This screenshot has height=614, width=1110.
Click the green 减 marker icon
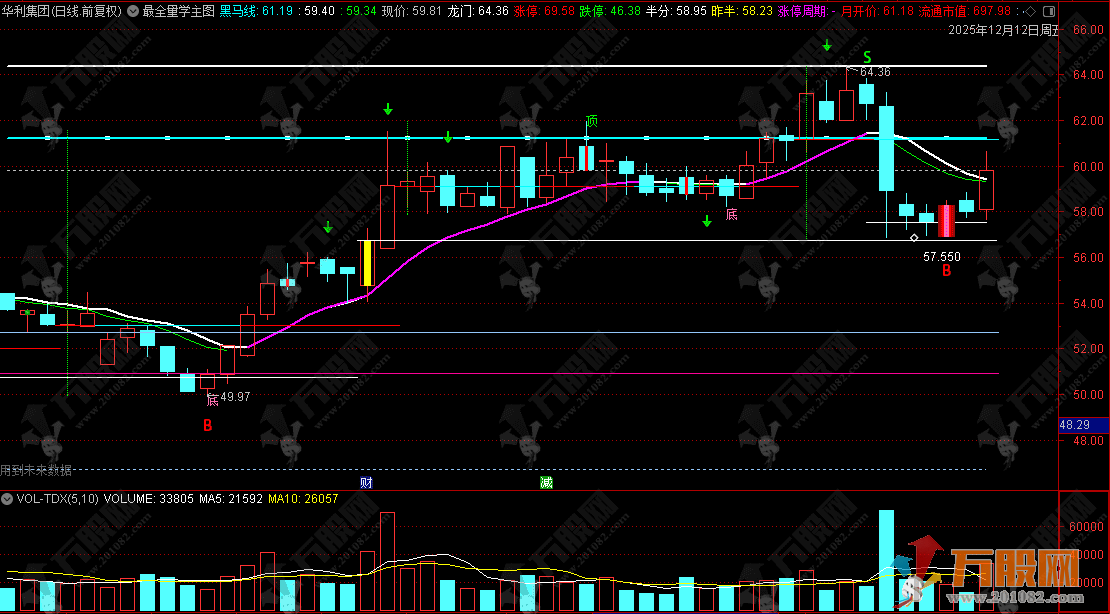pyautogui.click(x=546, y=482)
